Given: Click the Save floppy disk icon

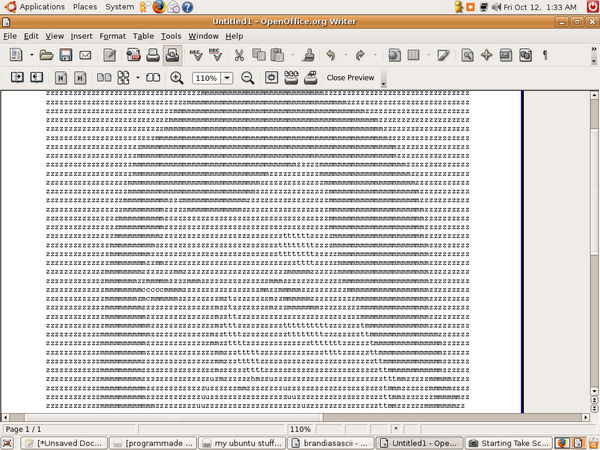Looking at the screenshot, I should pyautogui.click(x=66, y=55).
